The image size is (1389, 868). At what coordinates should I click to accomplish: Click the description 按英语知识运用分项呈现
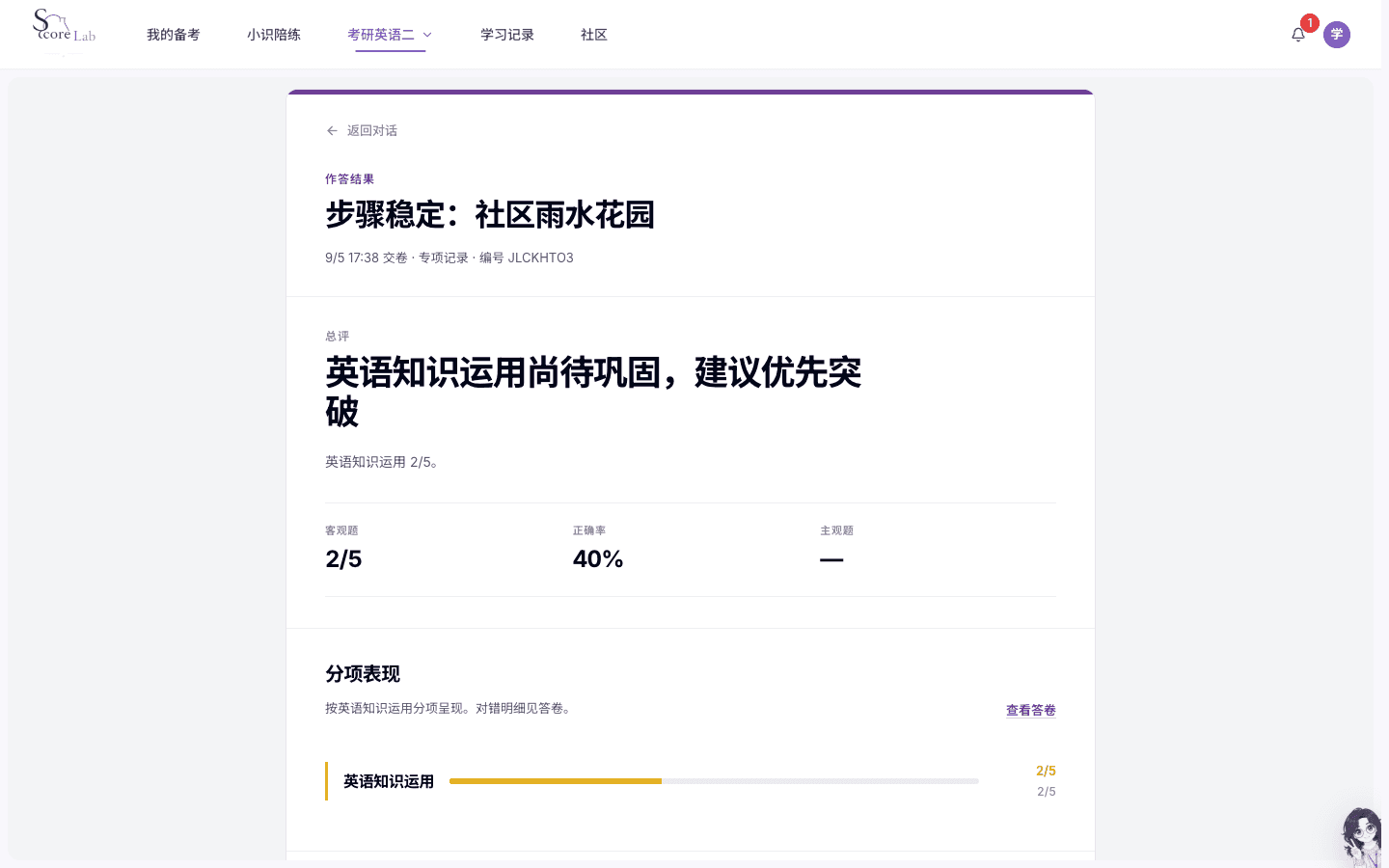coord(450,708)
